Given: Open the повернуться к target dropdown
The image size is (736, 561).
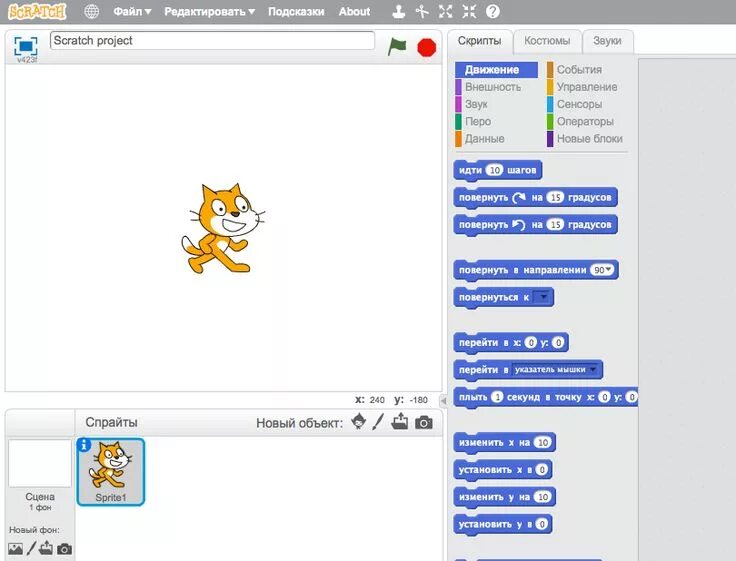Looking at the screenshot, I should click(x=543, y=297).
